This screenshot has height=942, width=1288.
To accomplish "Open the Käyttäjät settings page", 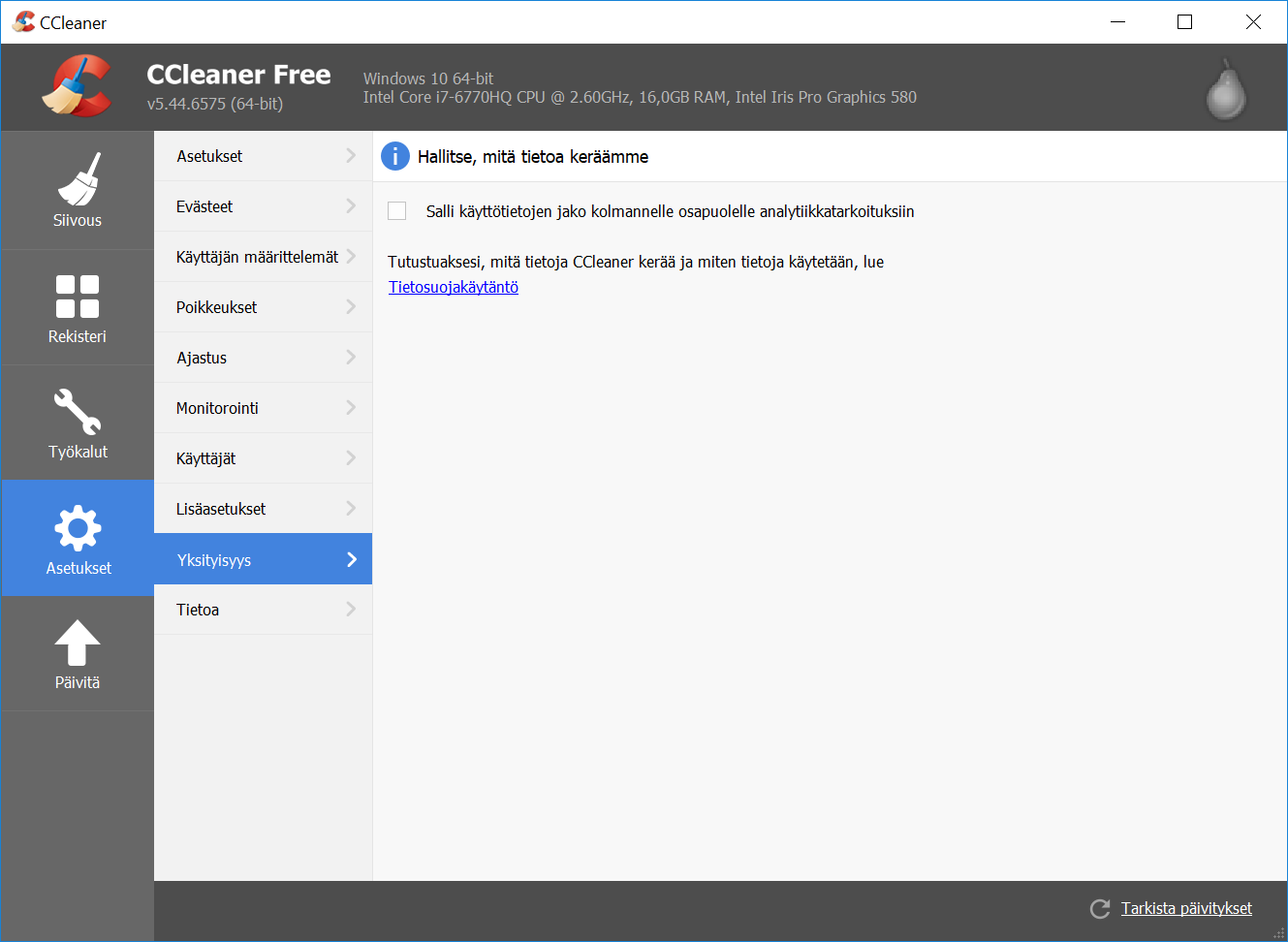I will [x=263, y=458].
